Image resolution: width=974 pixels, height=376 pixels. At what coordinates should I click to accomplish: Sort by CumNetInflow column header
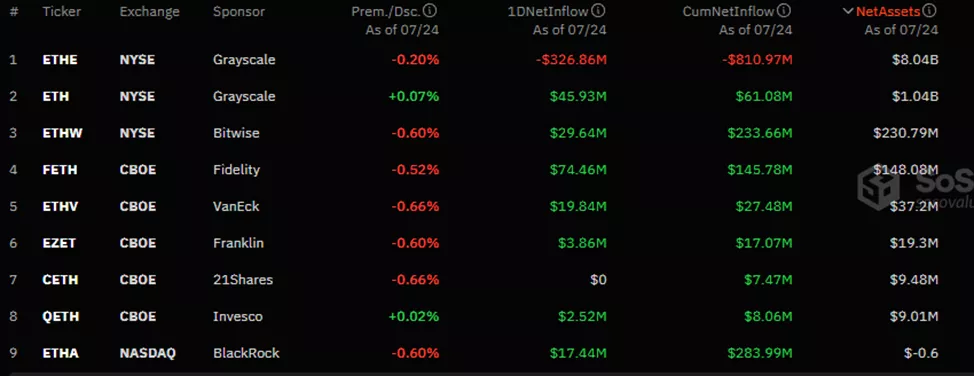click(x=729, y=11)
